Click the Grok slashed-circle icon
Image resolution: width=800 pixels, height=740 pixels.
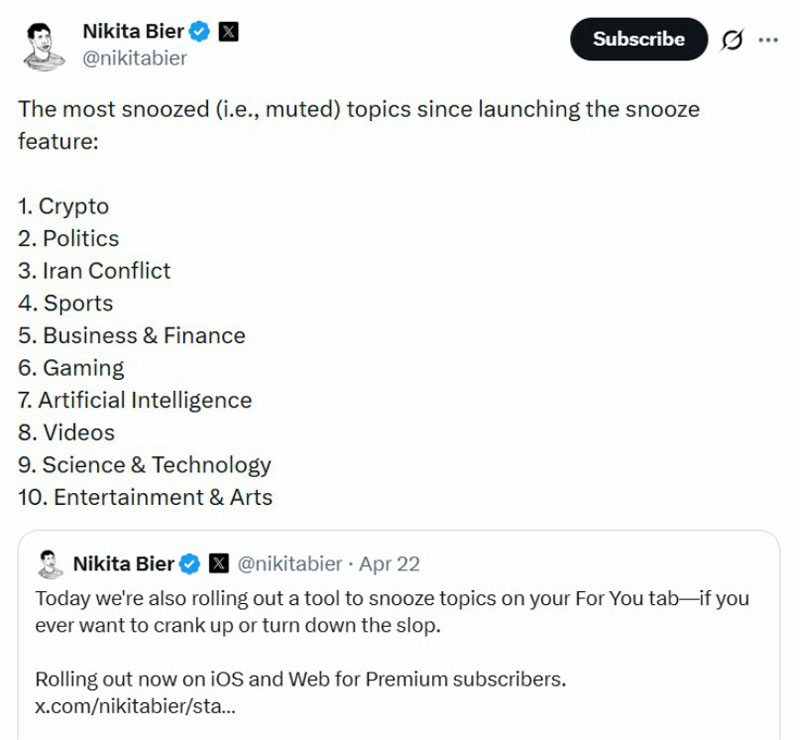(x=731, y=40)
